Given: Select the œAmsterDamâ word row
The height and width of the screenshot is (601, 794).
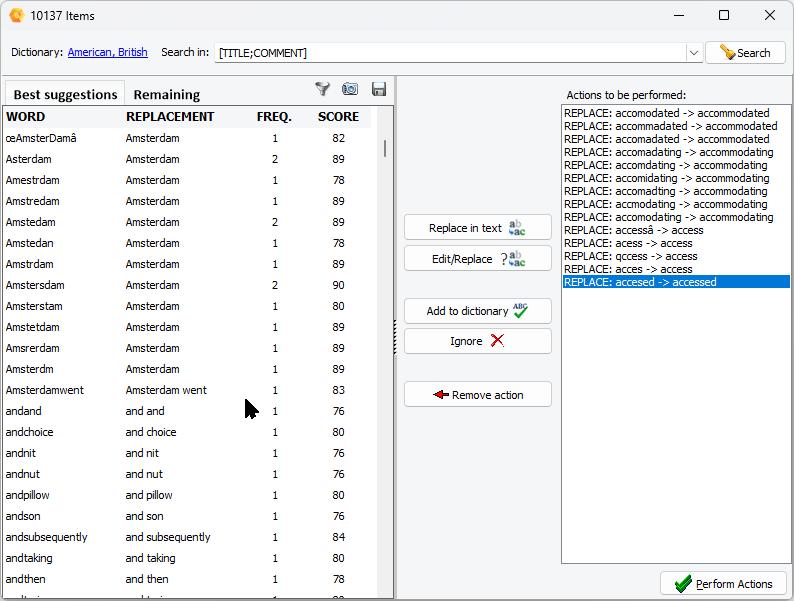Looking at the screenshot, I should point(187,138).
